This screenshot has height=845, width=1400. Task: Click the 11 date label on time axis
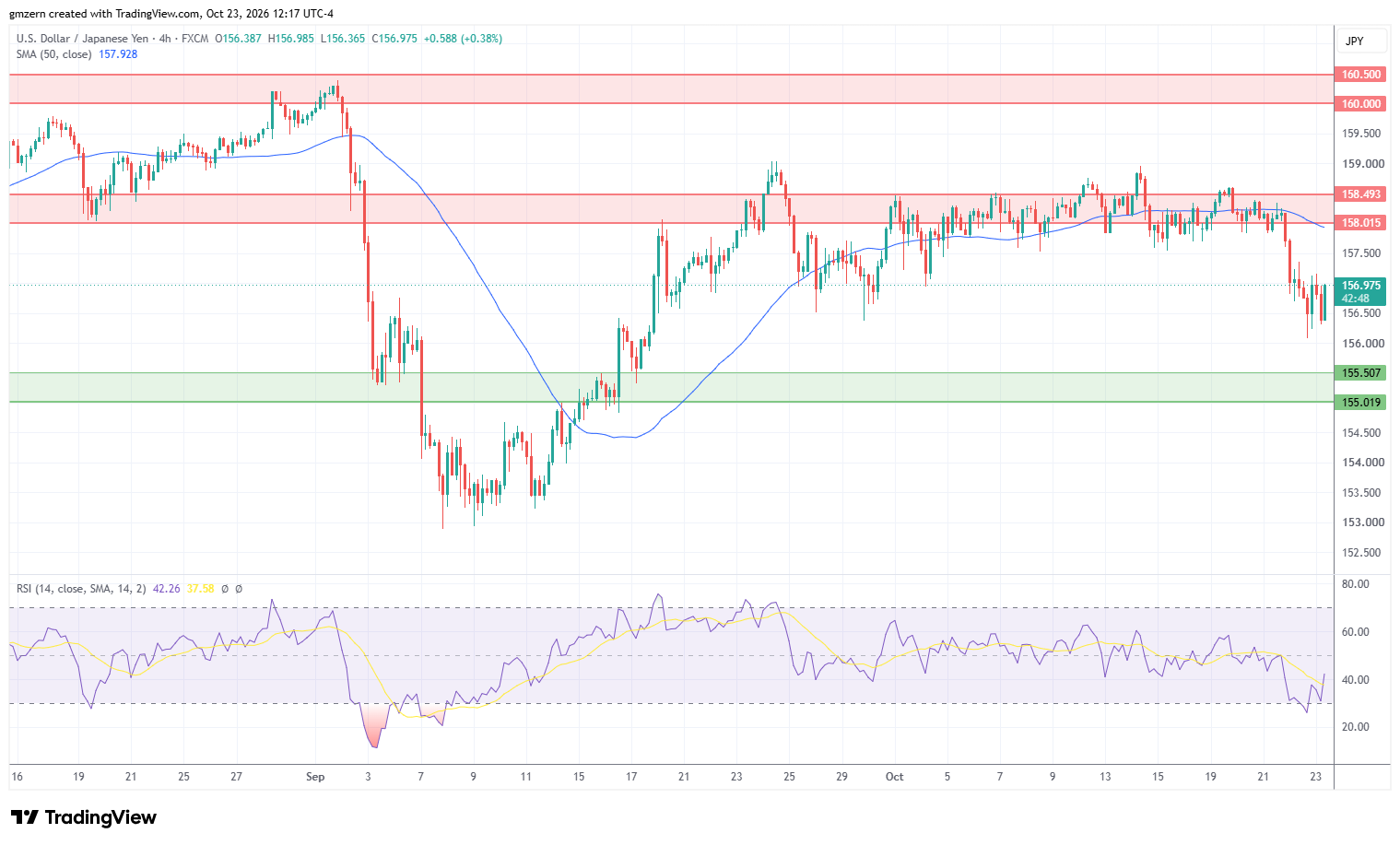(x=526, y=777)
